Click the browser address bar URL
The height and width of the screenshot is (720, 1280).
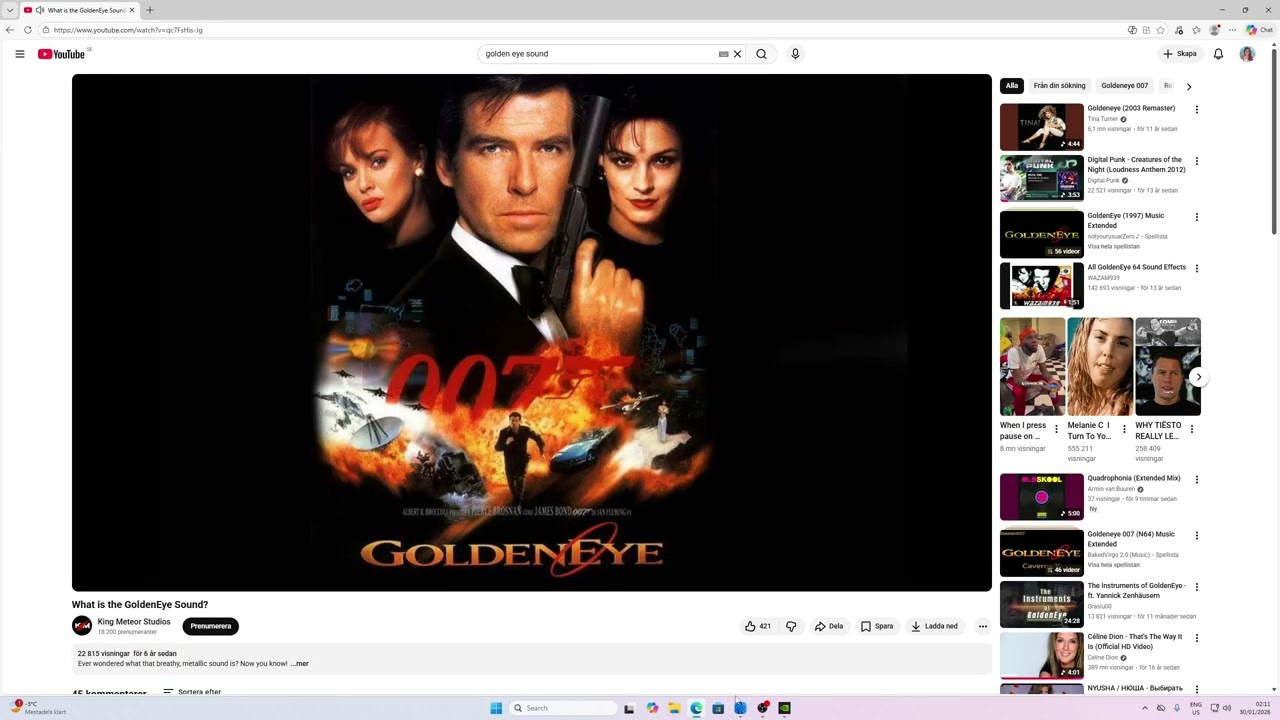click(x=128, y=30)
